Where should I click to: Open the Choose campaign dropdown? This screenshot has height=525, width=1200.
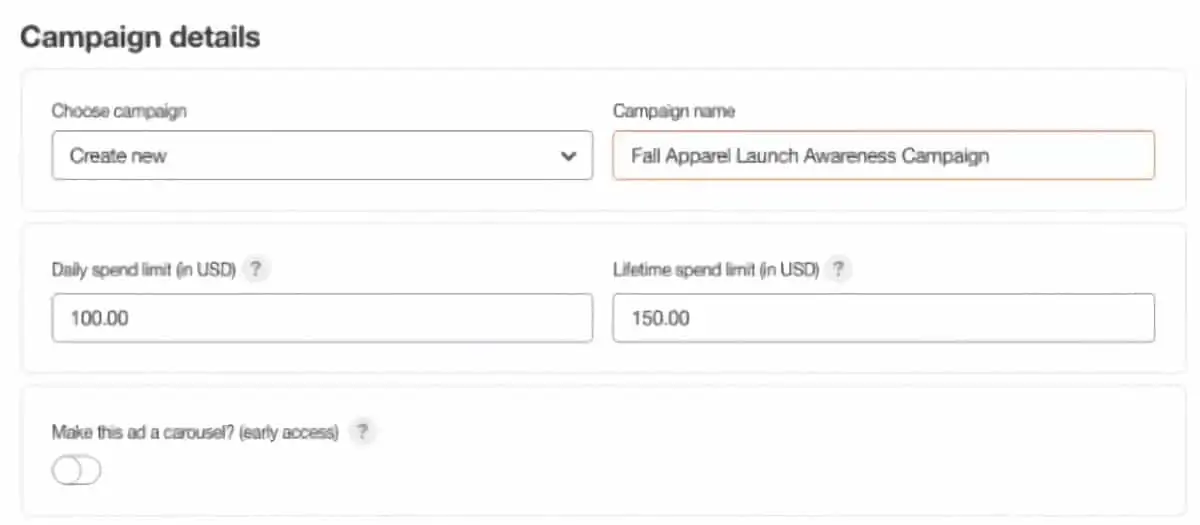[322, 156]
